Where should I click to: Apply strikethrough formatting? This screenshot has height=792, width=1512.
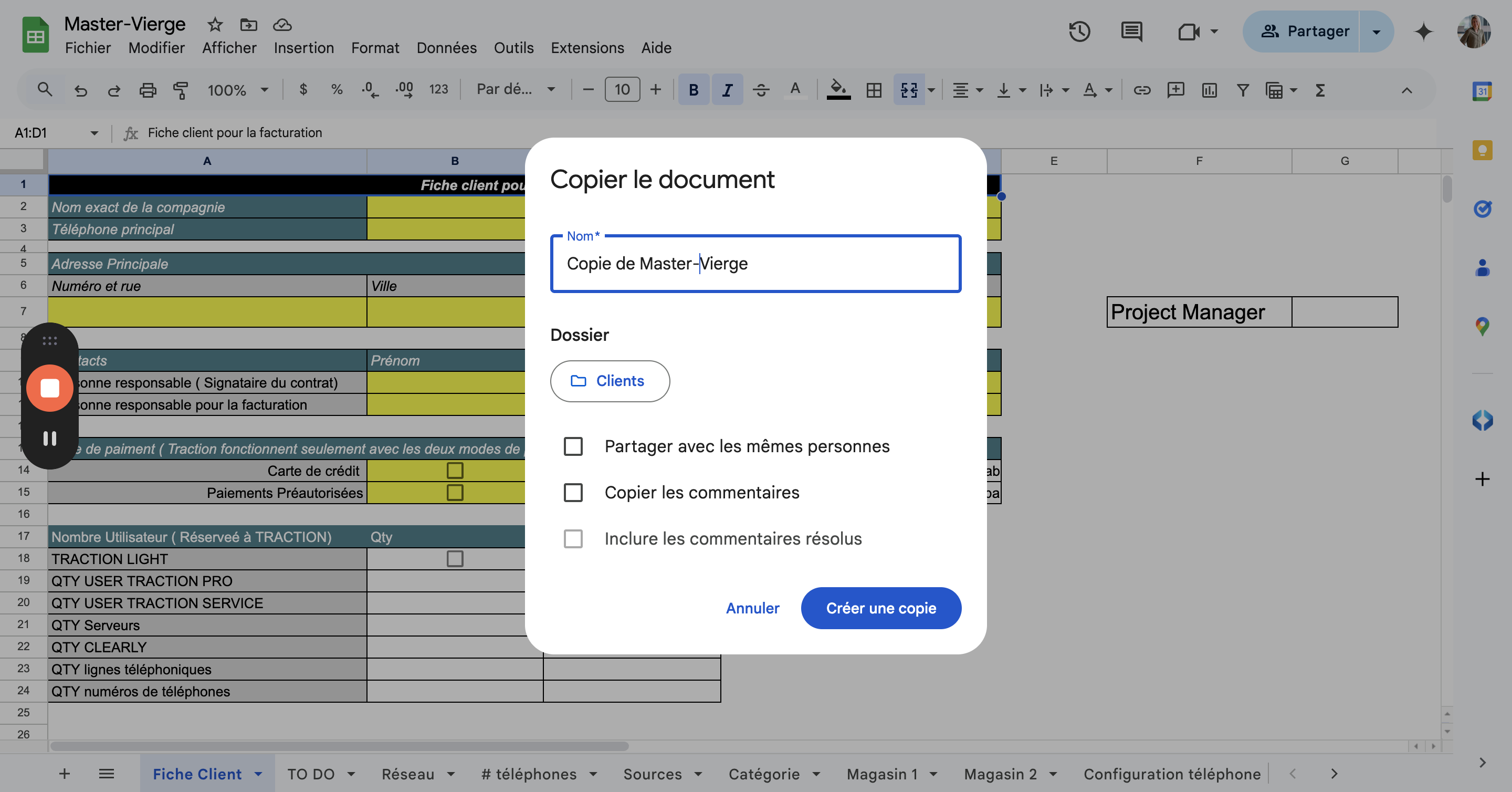(x=761, y=90)
